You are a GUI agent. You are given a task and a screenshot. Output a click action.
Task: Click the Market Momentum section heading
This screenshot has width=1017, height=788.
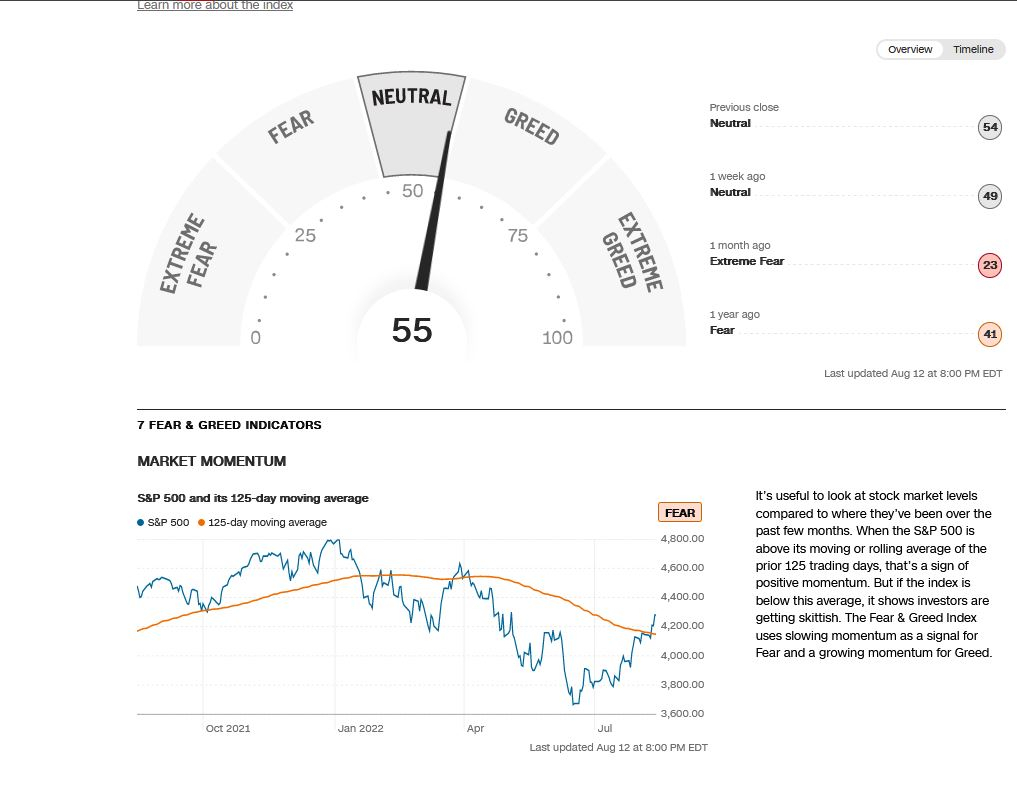211,461
